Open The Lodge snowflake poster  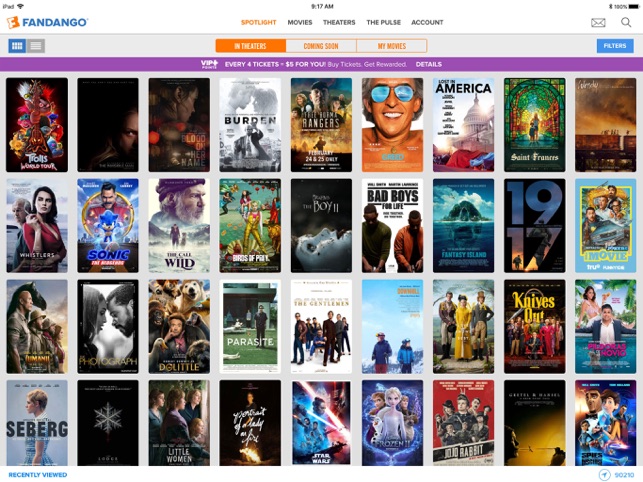click(x=108, y=423)
